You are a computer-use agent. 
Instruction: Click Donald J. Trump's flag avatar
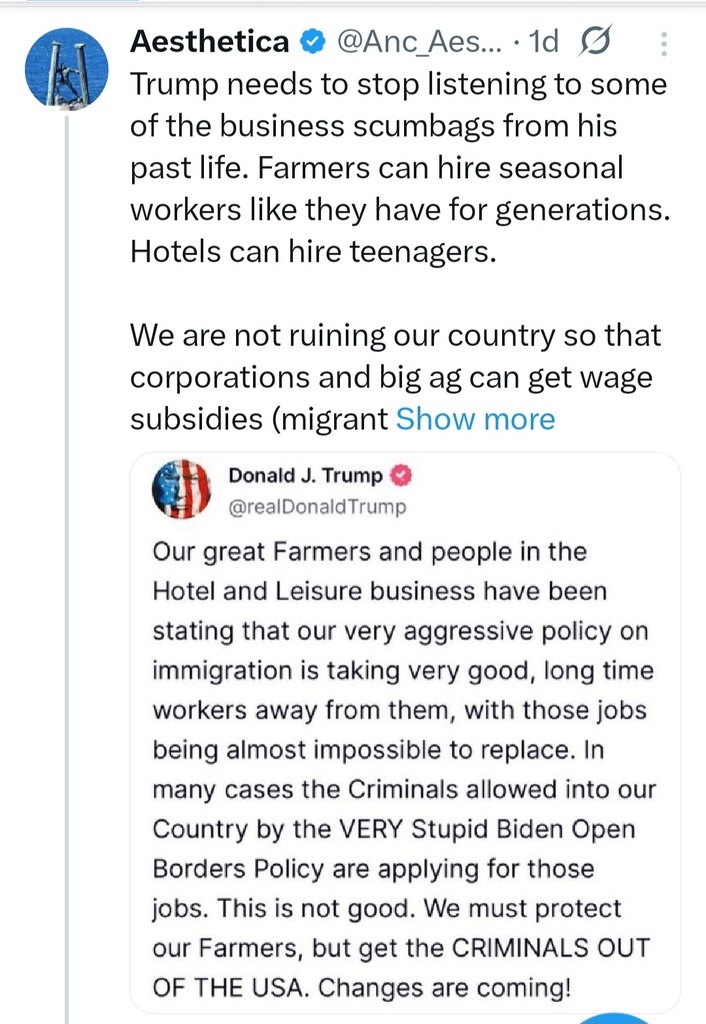click(x=181, y=490)
